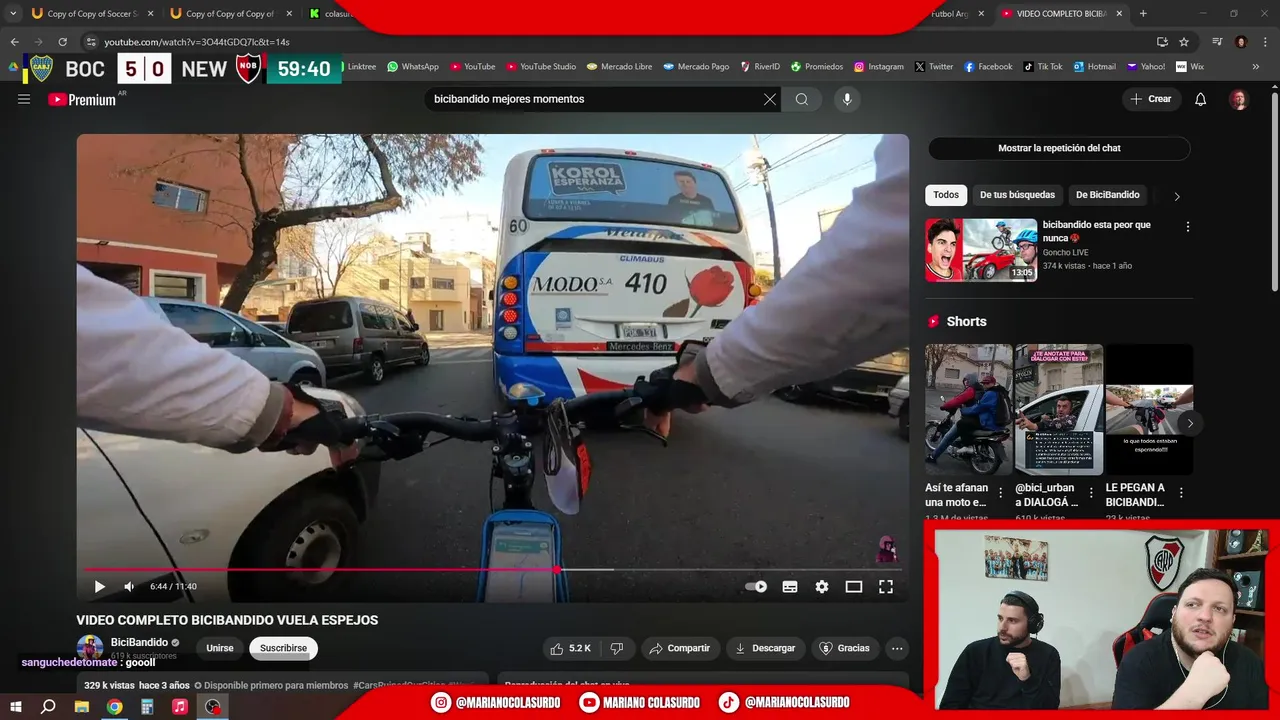This screenshot has width=1280, height=720.
Task: Open more actions three-dot menu under video
Action: click(897, 648)
